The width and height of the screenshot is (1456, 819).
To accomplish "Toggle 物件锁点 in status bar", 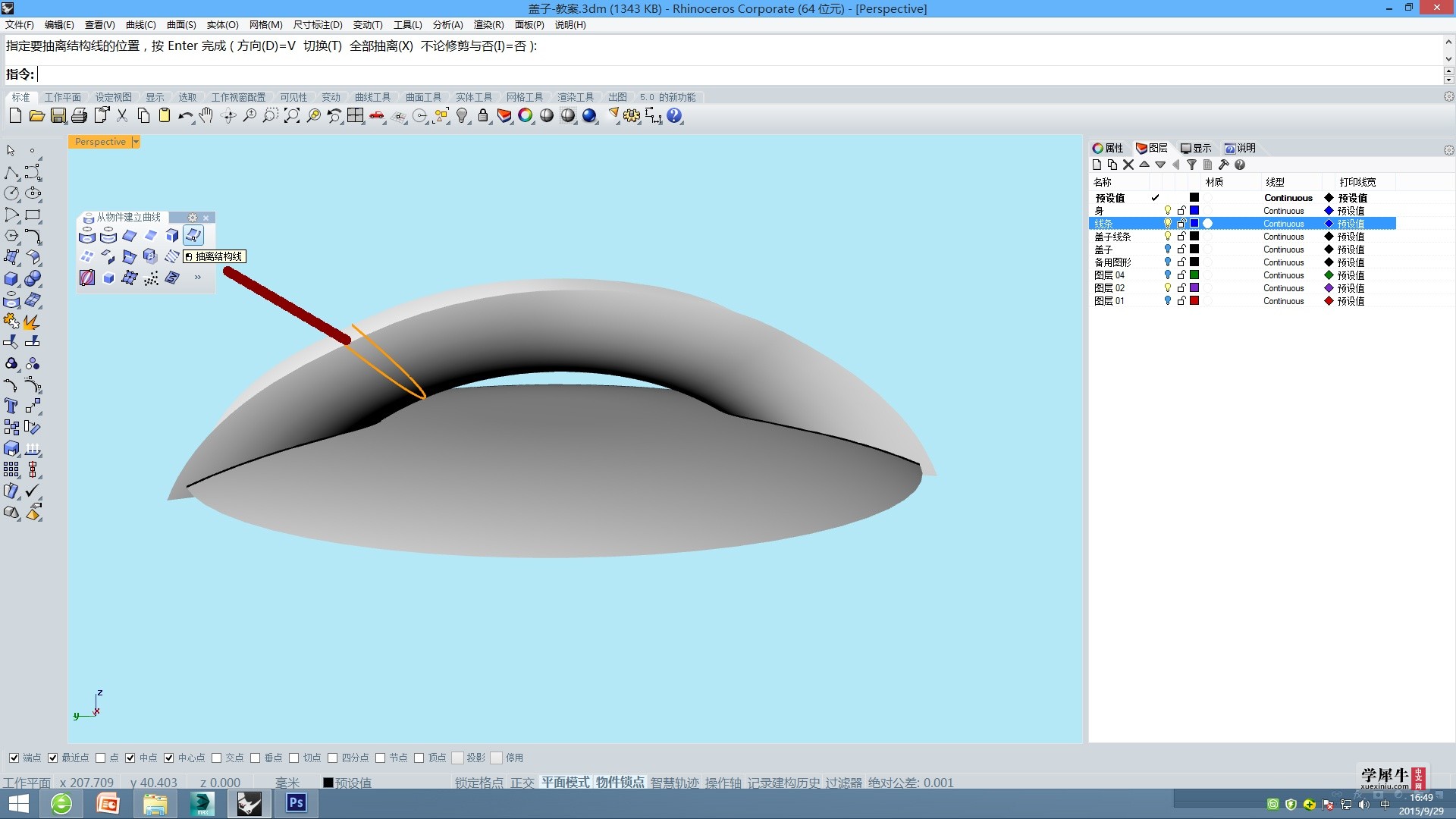I will tap(620, 783).
